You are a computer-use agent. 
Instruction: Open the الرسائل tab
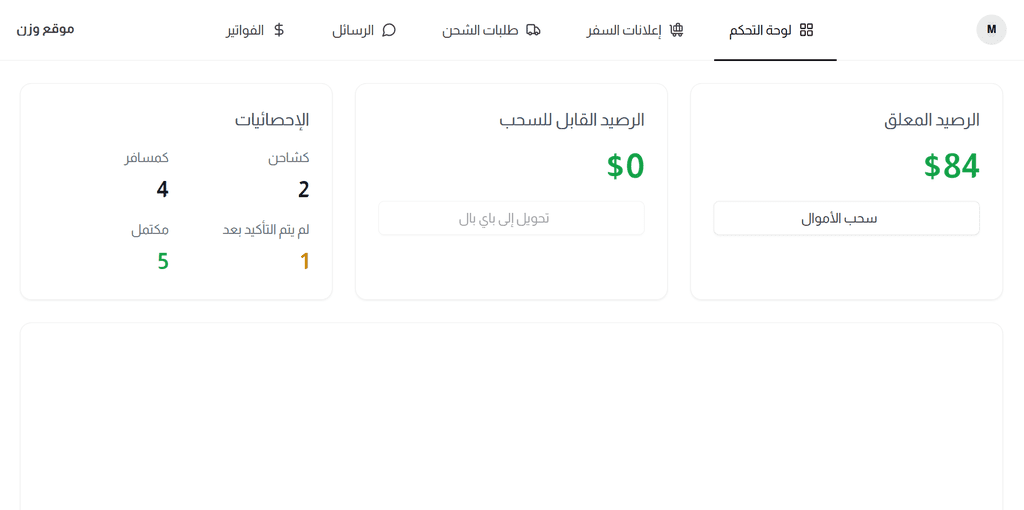click(x=364, y=30)
